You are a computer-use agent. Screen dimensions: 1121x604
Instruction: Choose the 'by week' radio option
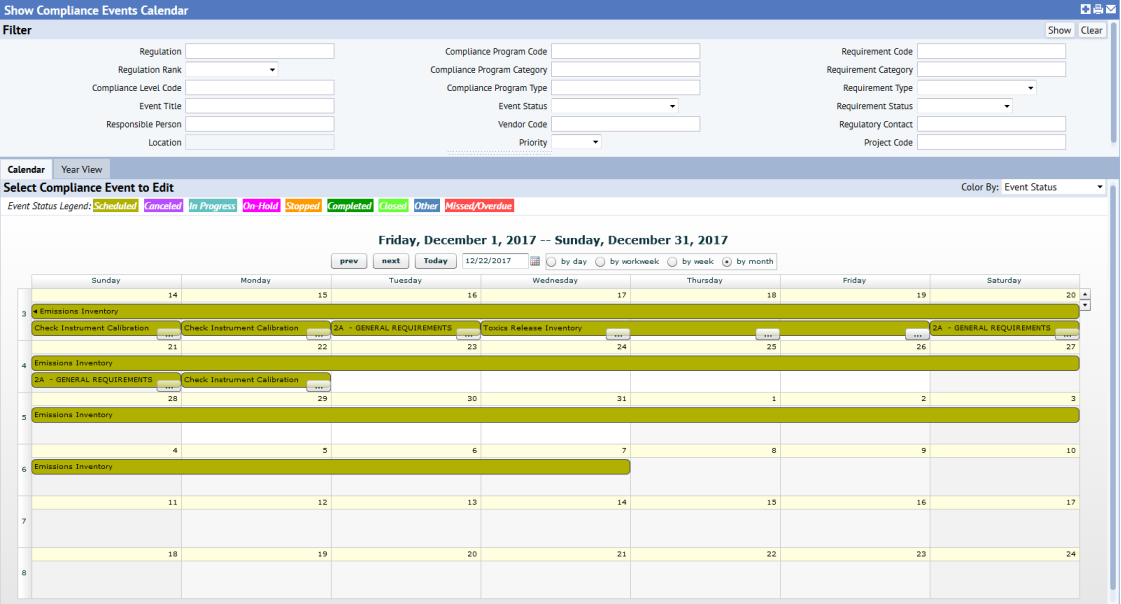click(672, 261)
